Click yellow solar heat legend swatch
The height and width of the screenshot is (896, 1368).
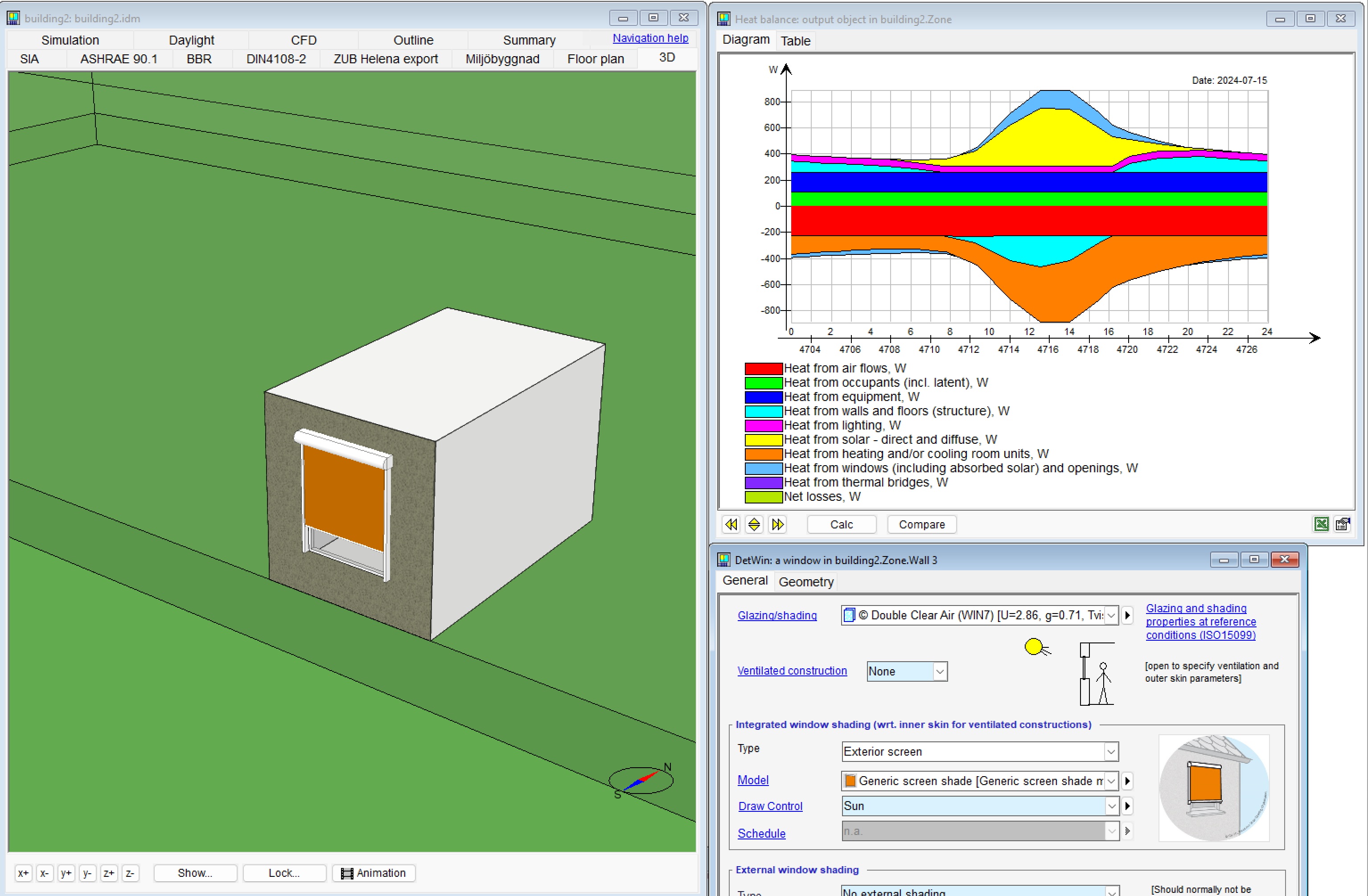coord(763,440)
